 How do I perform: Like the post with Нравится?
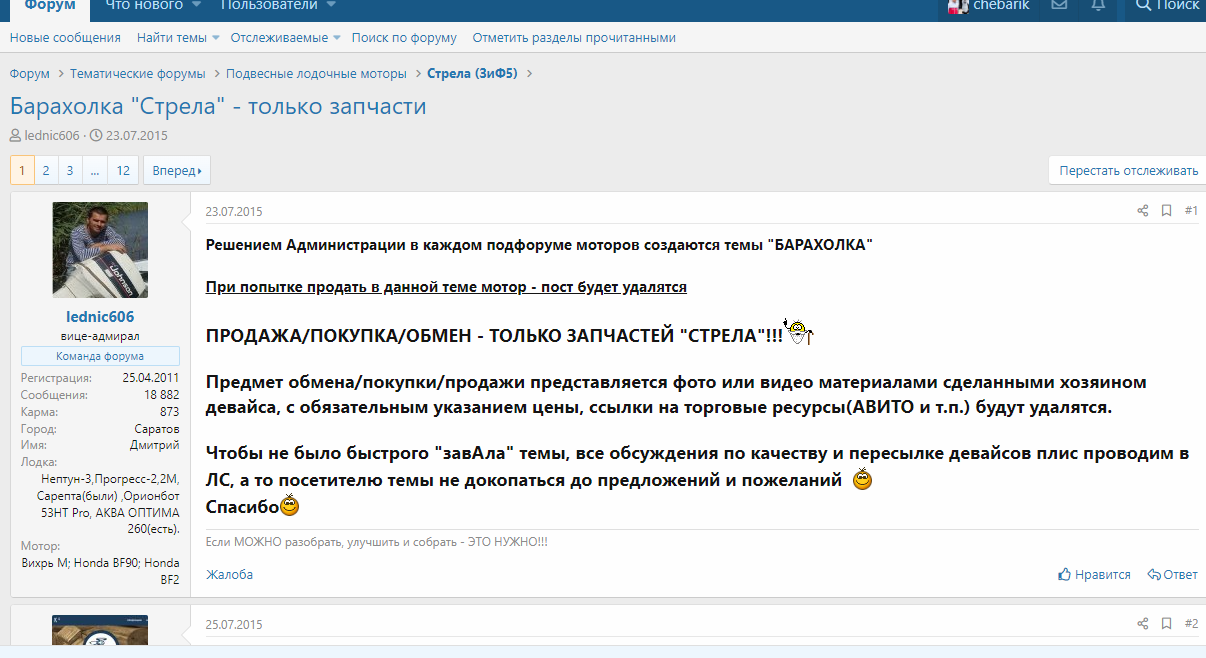tap(1094, 575)
